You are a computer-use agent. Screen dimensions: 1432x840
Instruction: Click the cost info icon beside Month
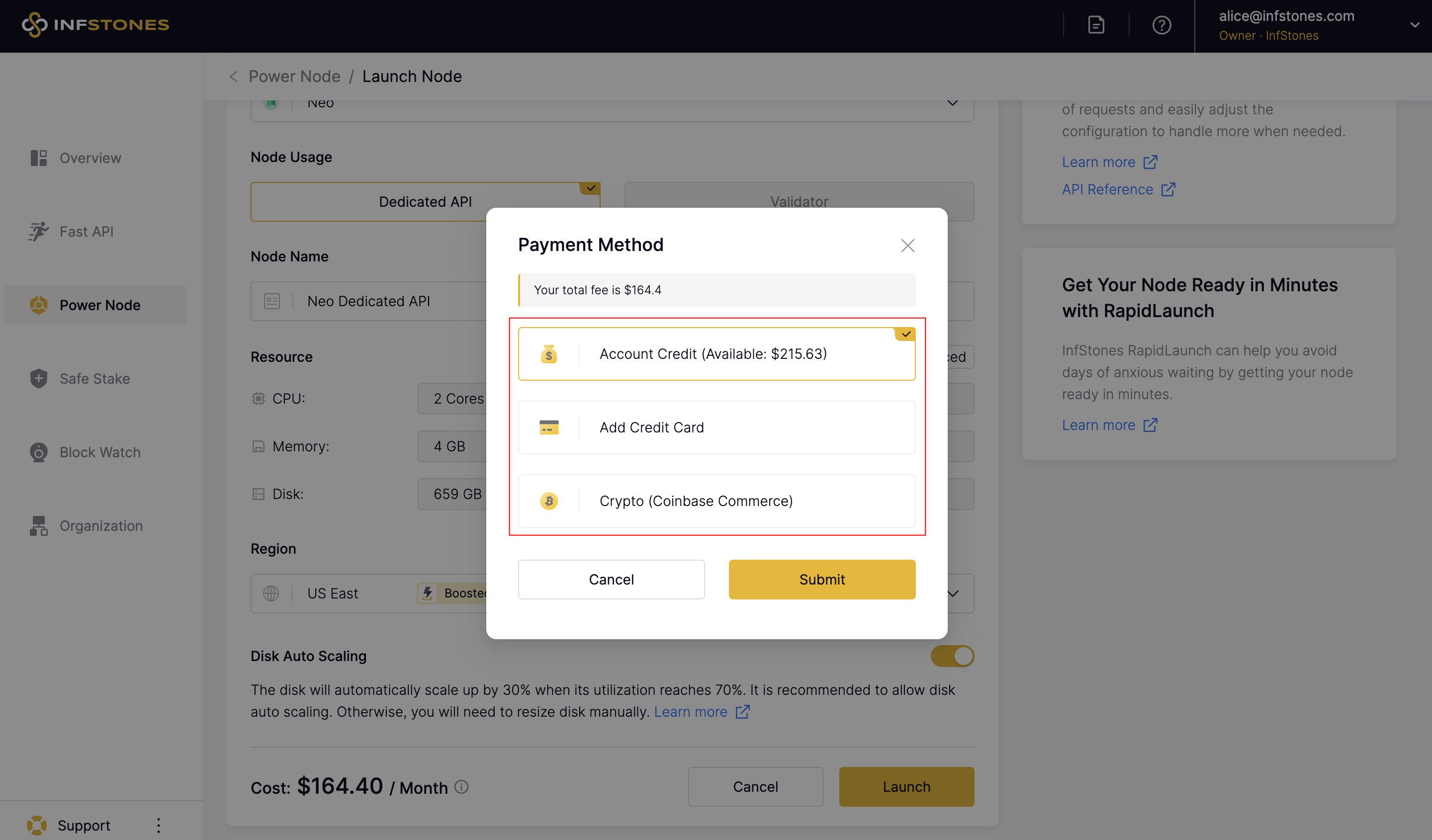pos(461,787)
